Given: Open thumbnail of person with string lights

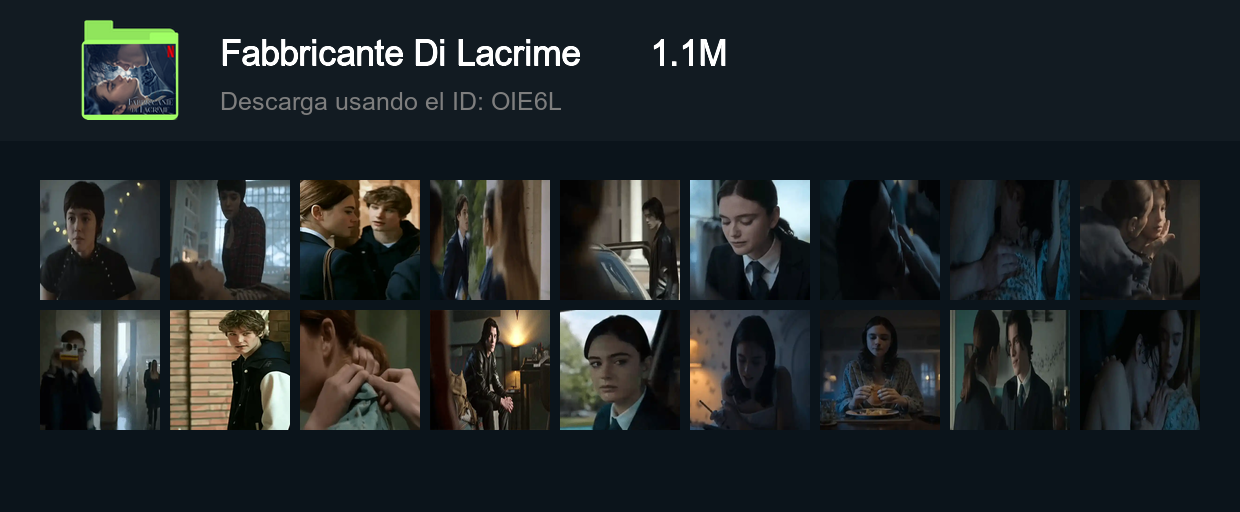Looking at the screenshot, I should (100, 240).
